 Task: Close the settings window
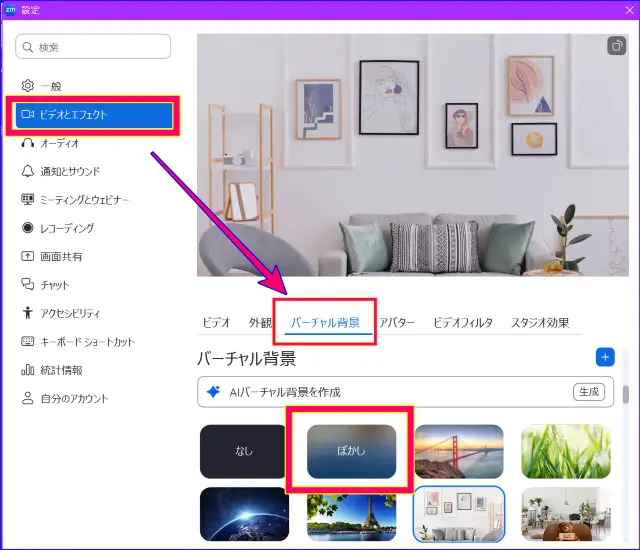point(629,10)
